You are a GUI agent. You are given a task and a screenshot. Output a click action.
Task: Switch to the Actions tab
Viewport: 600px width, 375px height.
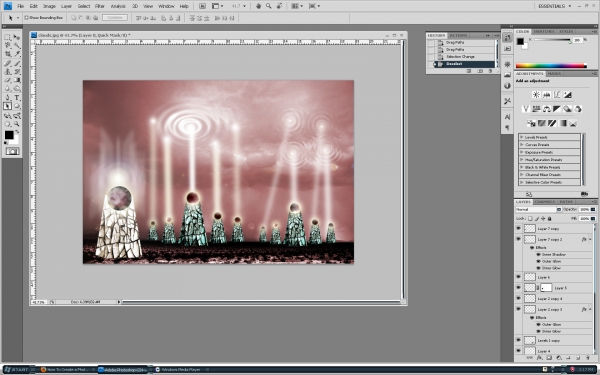point(458,35)
